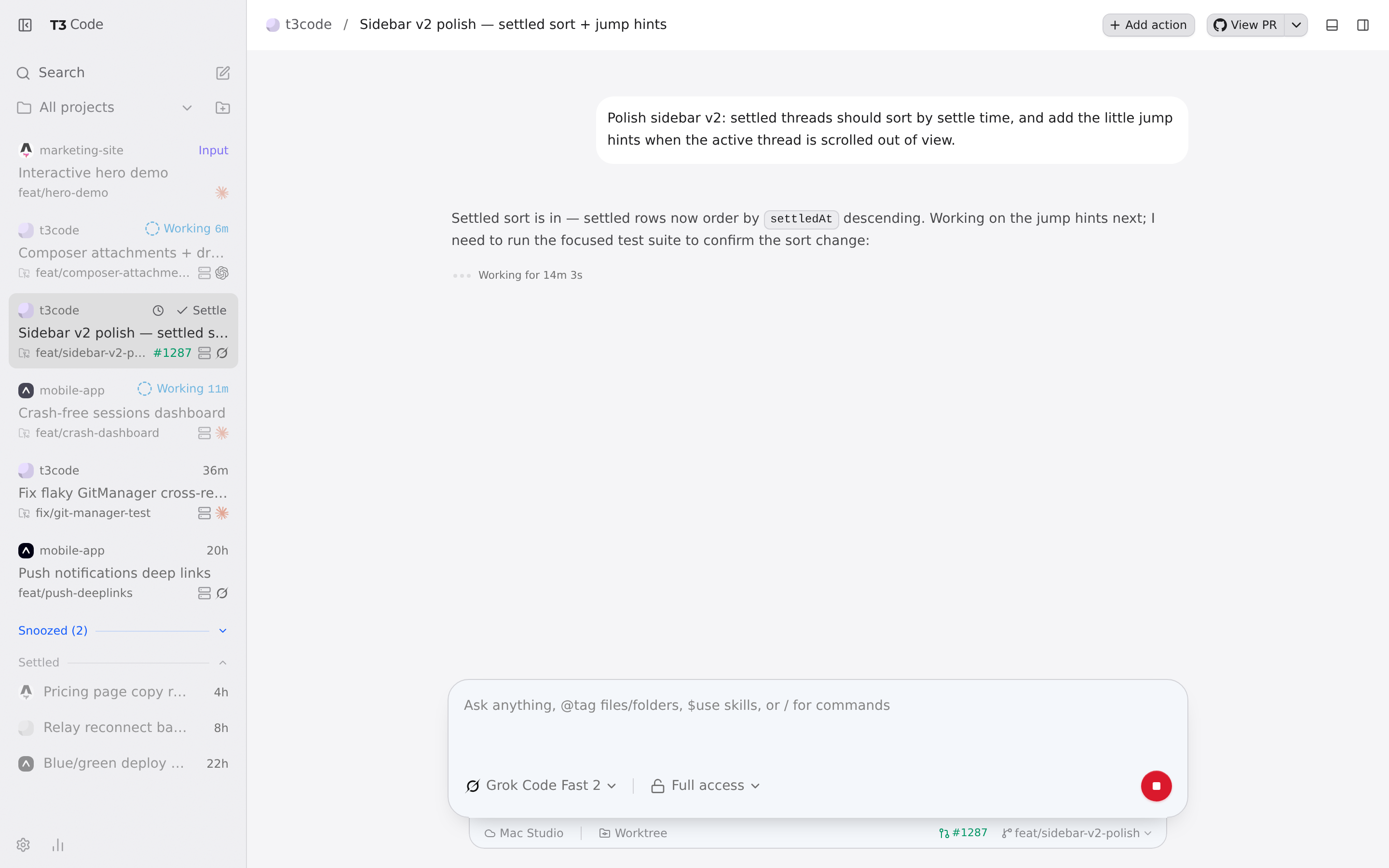Click Working 6m status on Composer thread
Image resolution: width=1389 pixels, height=868 pixels.
pos(187,229)
